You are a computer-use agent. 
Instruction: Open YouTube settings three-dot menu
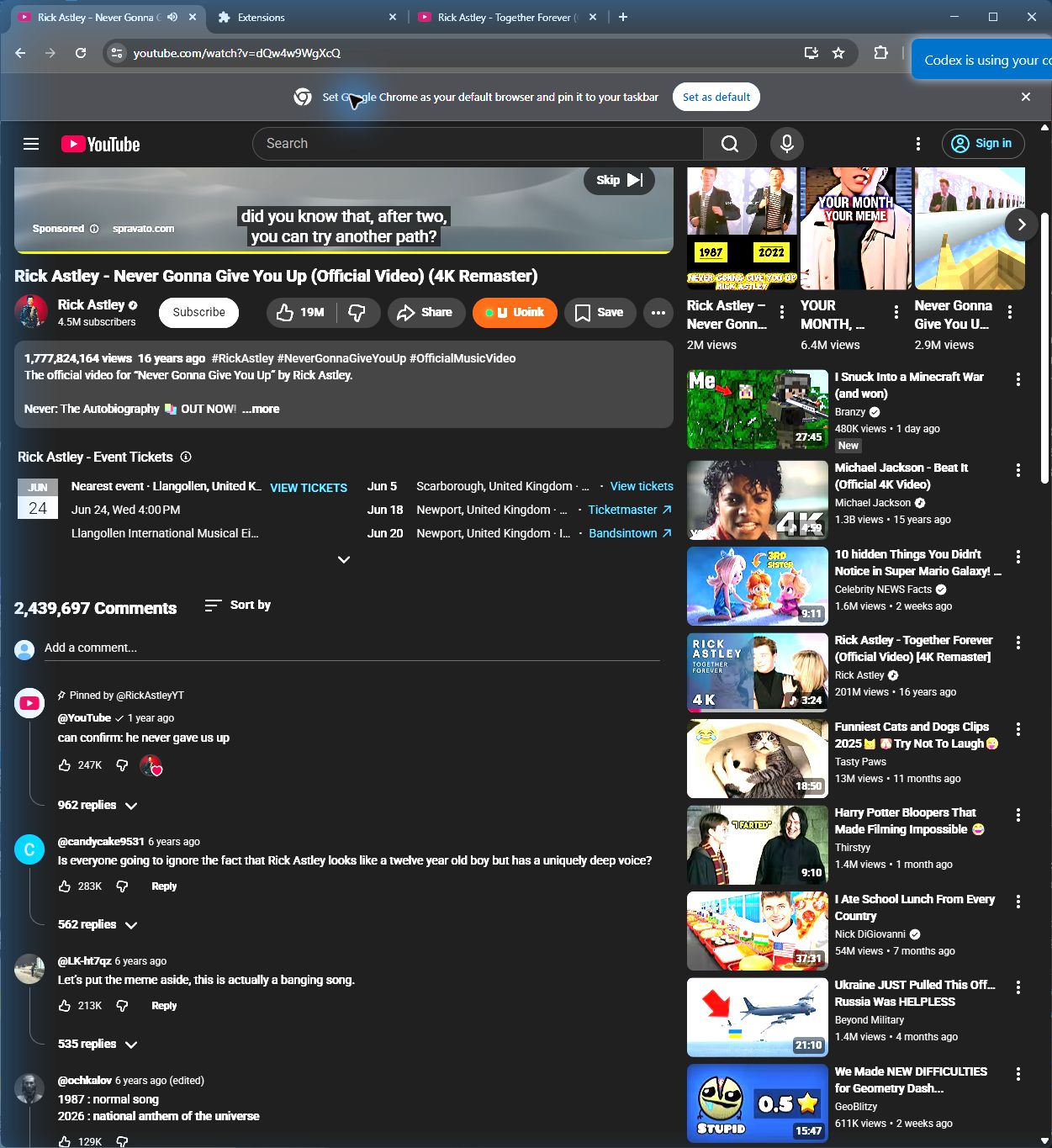coord(918,144)
